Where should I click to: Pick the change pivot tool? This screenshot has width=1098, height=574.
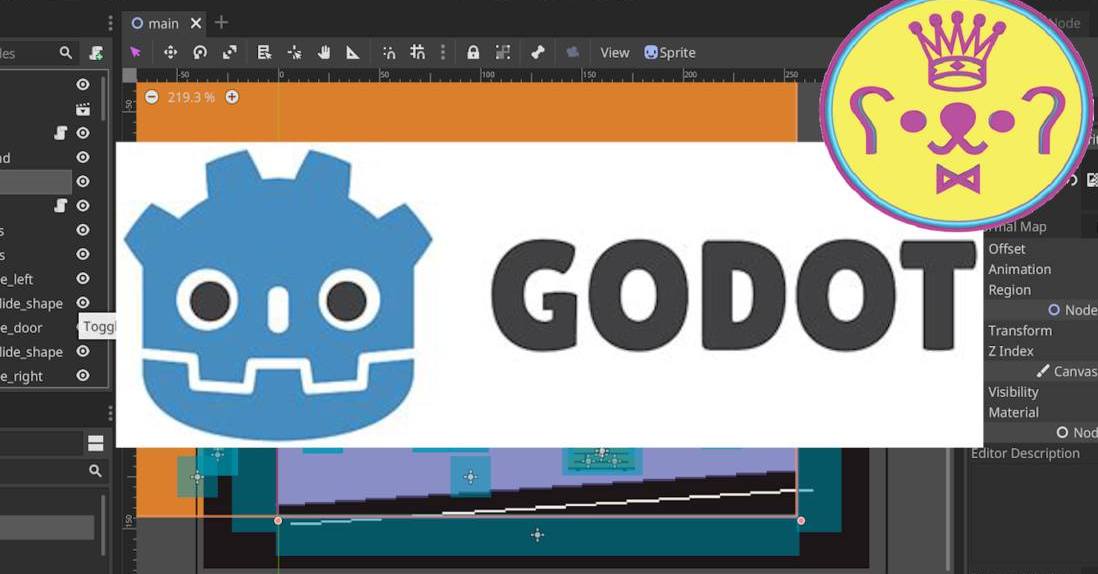pyautogui.click(x=294, y=52)
